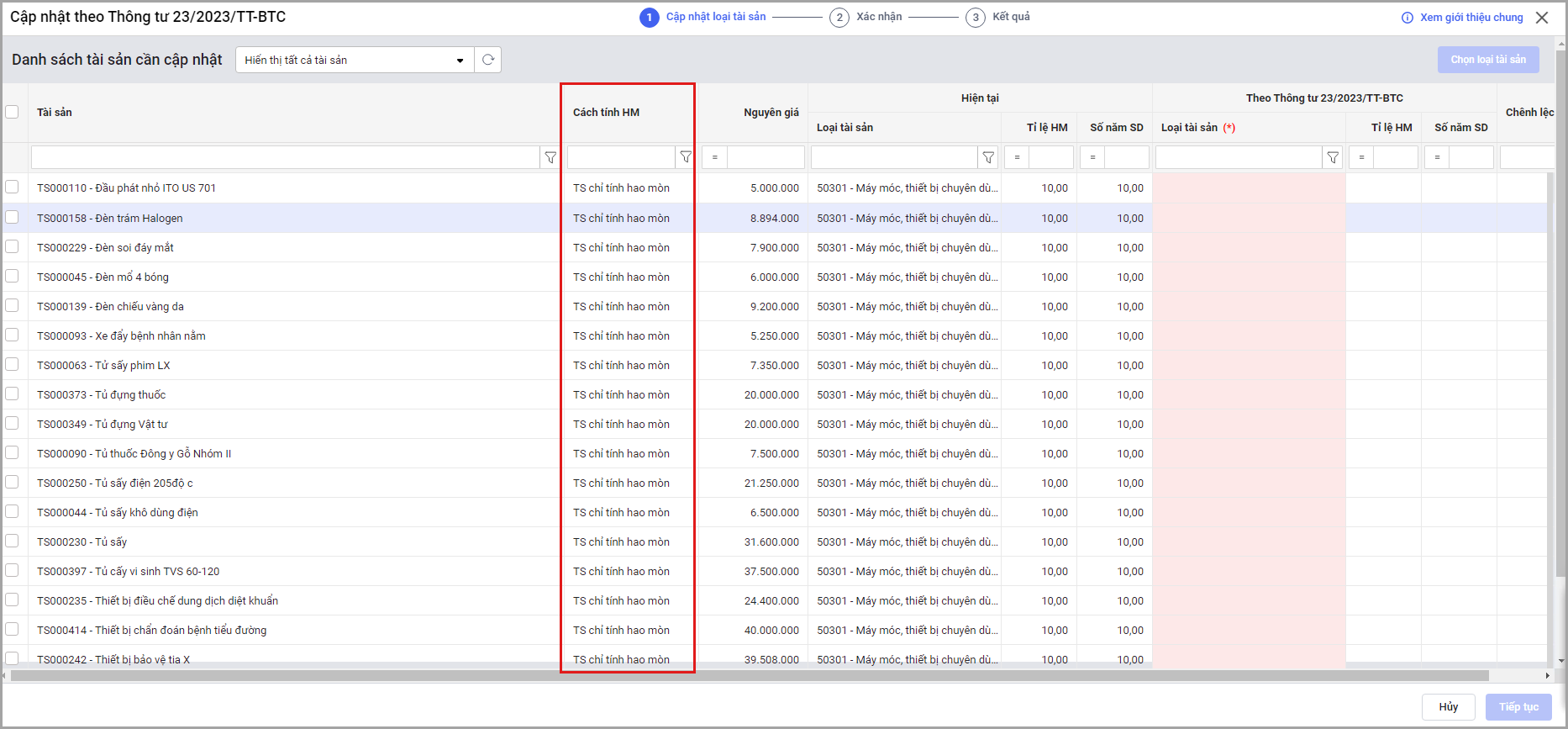Select checkbox for TS000373 Tủ đựng thuốc

[13, 394]
